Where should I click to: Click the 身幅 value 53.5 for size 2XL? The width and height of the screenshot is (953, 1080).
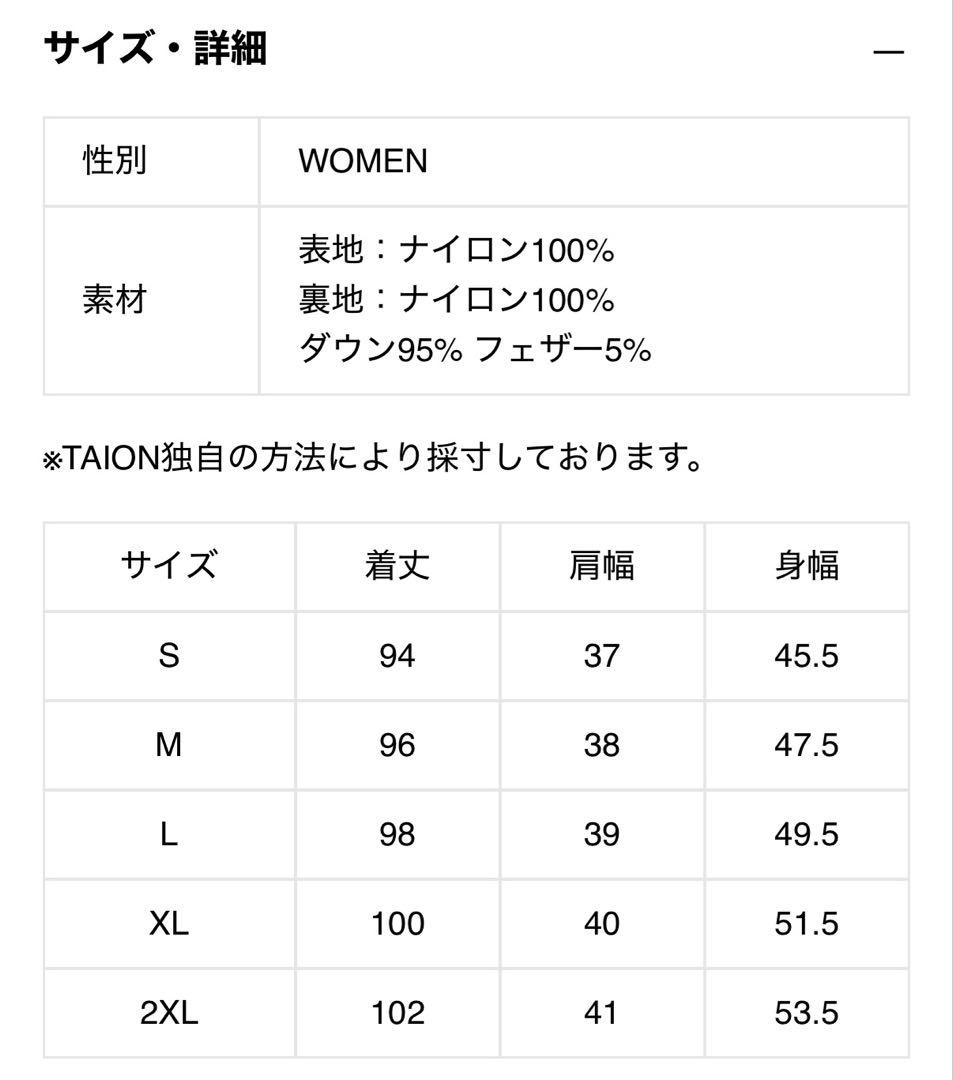click(x=807, y=1013)
